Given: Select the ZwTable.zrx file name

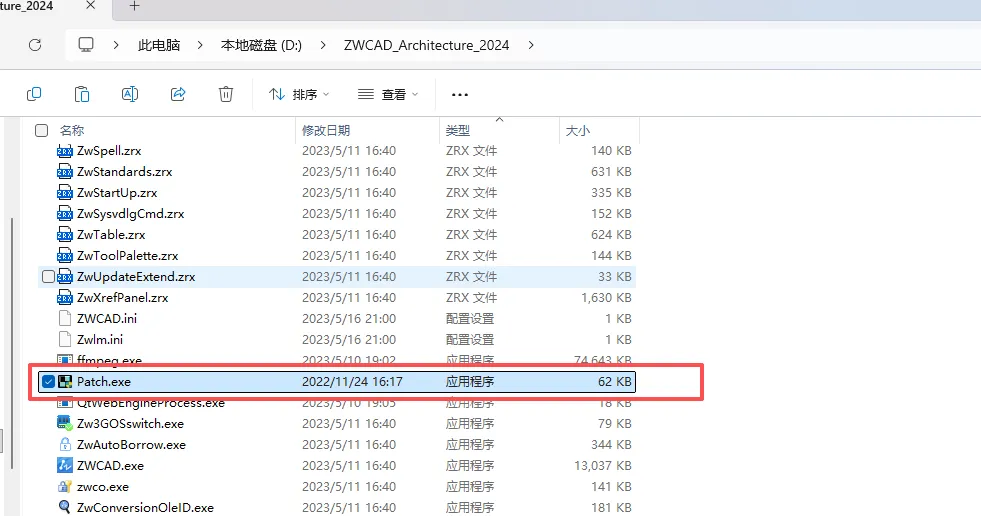Looking at the screenshot, I should click(111, 235).
